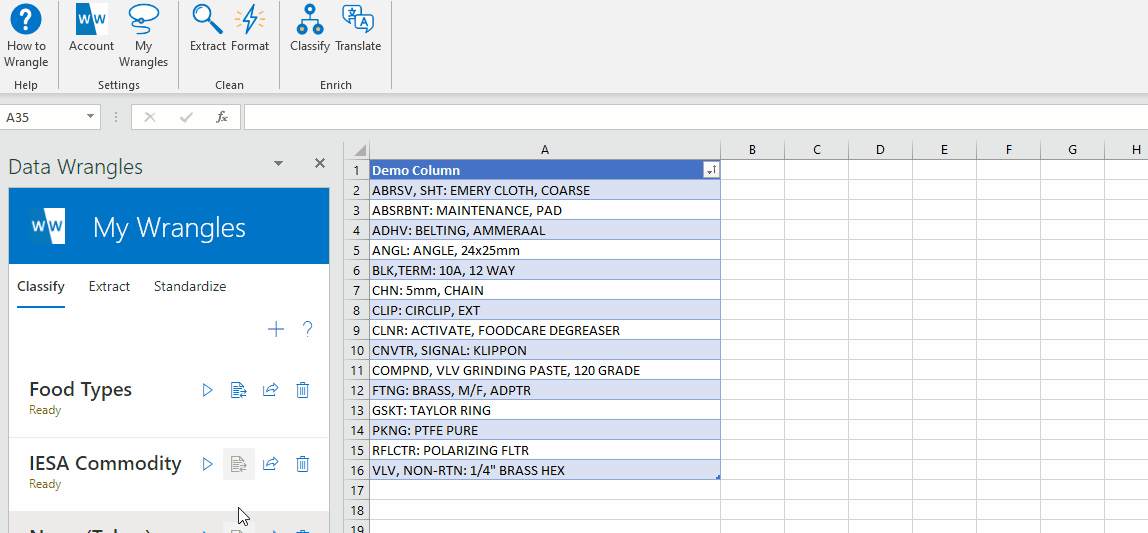Run the Food Types wrangle
The width and height of the screenshot is (1148, 533).
[208, 390]
